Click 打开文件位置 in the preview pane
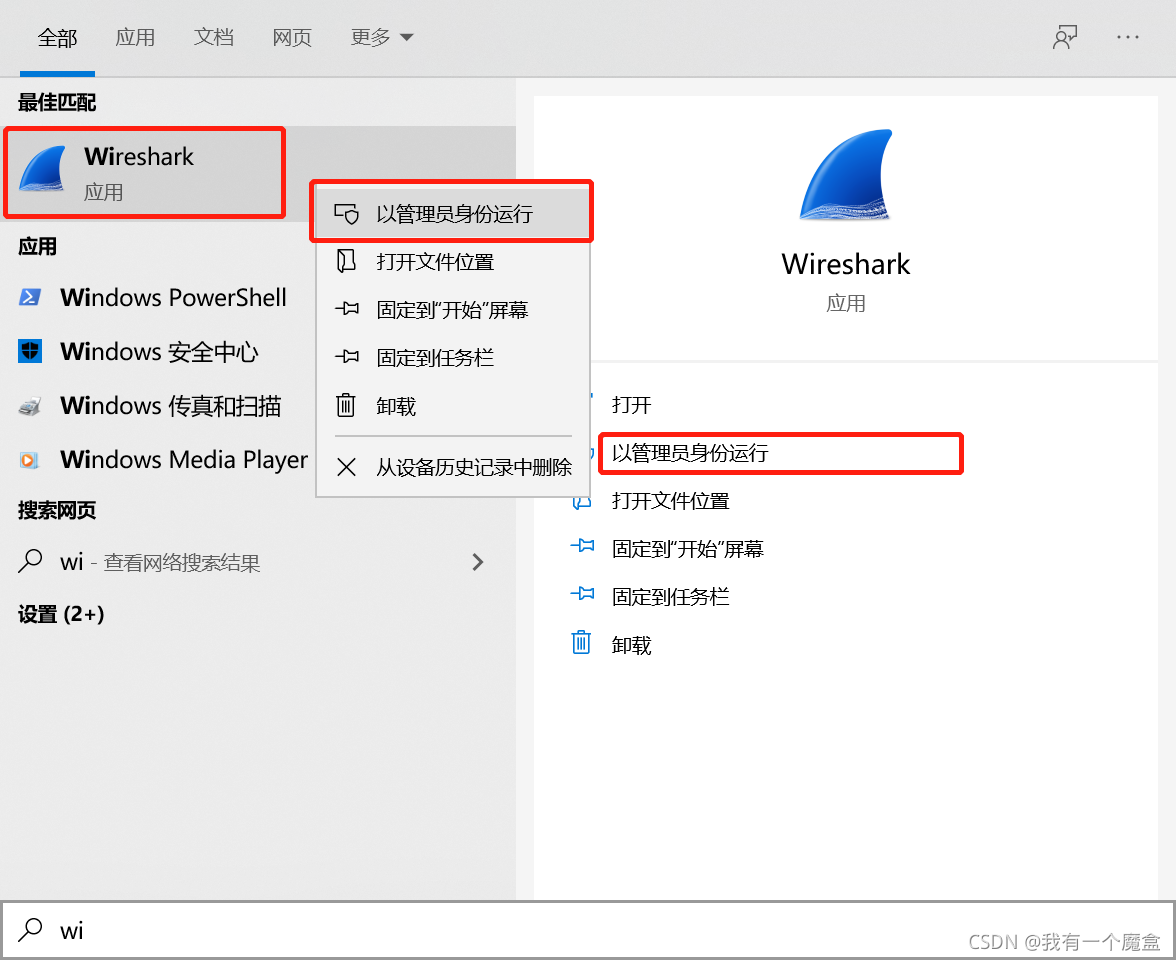This screenshot has width=1176, height=960. coord(670,501)
